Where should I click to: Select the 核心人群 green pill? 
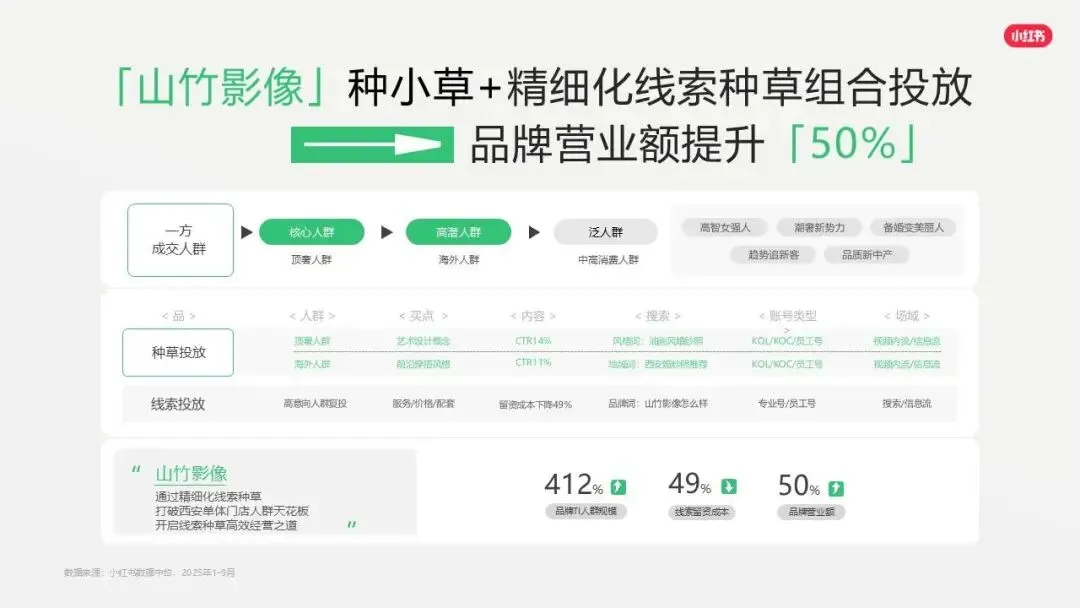tap(311, 232)
